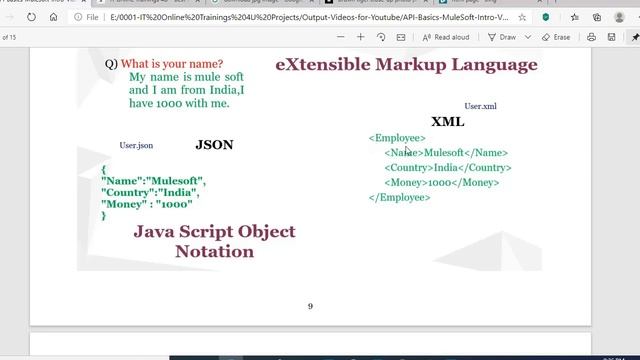Screen dimensions: 640x360
Task: Click the <Name>Mulesoft</Name> line
Action: (446, 153)
